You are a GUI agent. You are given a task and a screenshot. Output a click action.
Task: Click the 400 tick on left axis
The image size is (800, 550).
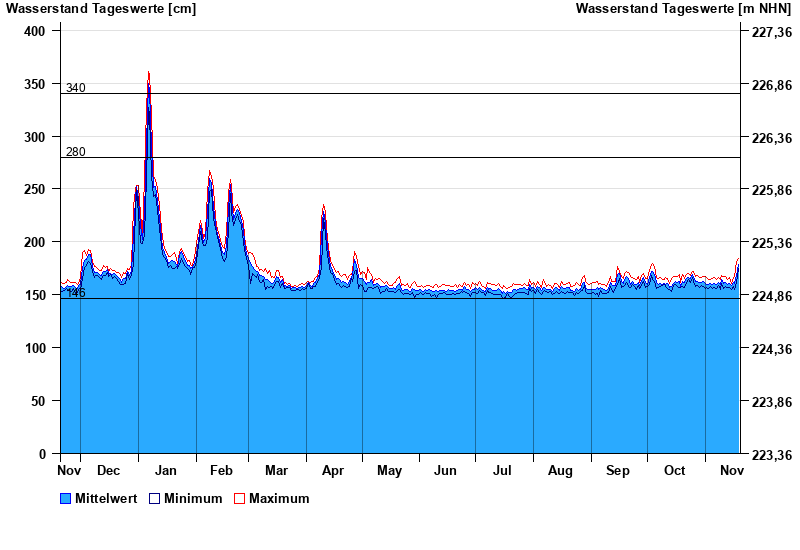pos(35,31)
